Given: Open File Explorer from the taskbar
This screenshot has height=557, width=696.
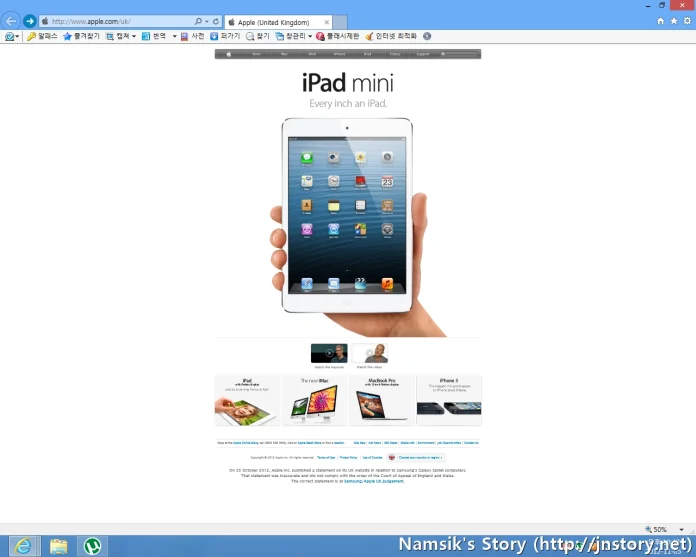Looking at the screenshot, I should [59, 546].
